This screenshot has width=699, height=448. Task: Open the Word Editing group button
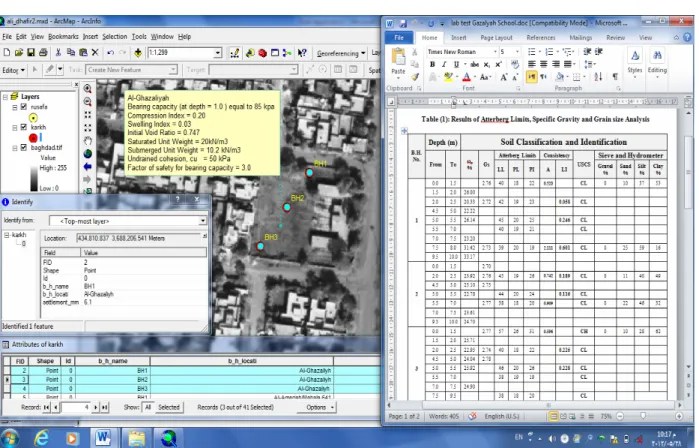click(657, 62)
